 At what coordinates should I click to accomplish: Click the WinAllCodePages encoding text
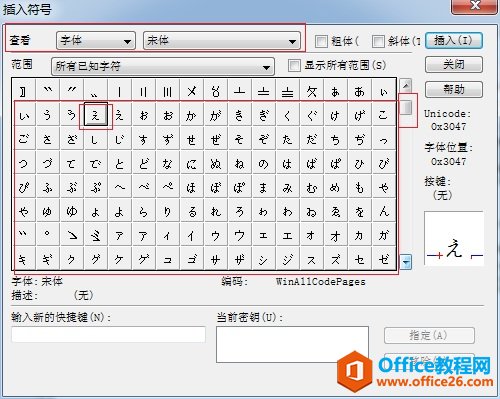[x=321, y=282]
